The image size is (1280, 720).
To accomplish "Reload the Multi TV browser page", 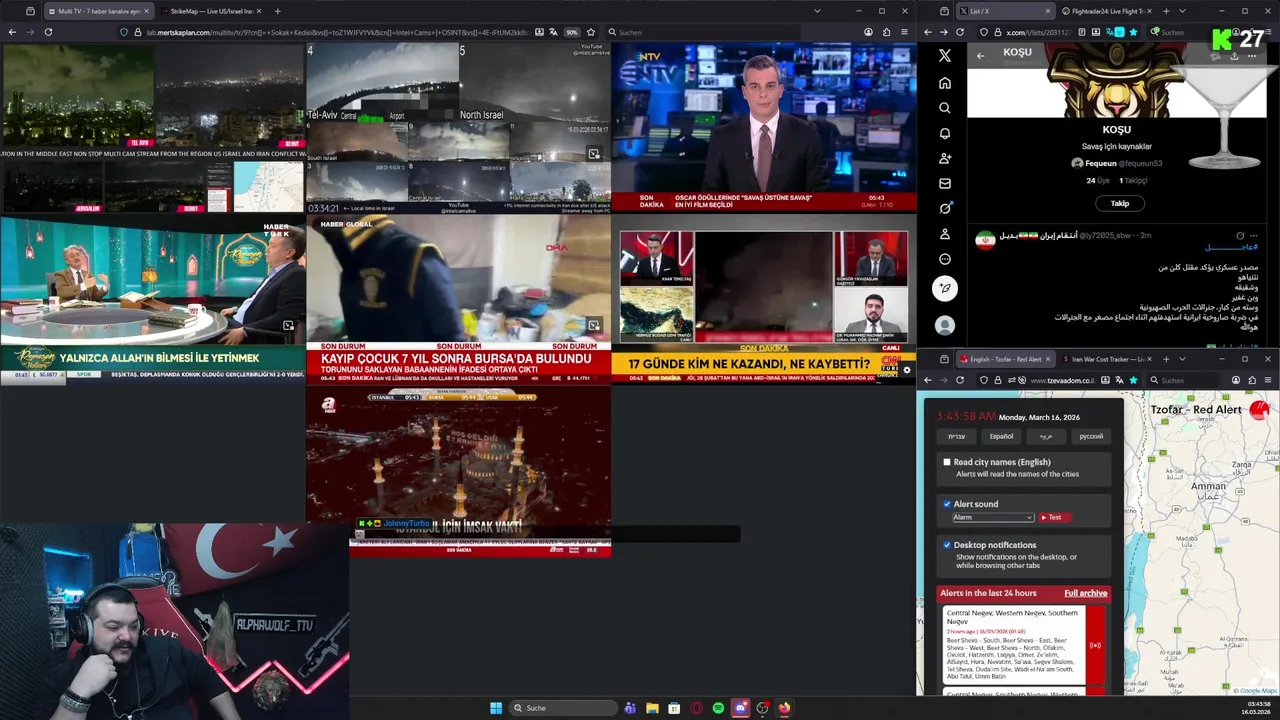I will (48, 32).
